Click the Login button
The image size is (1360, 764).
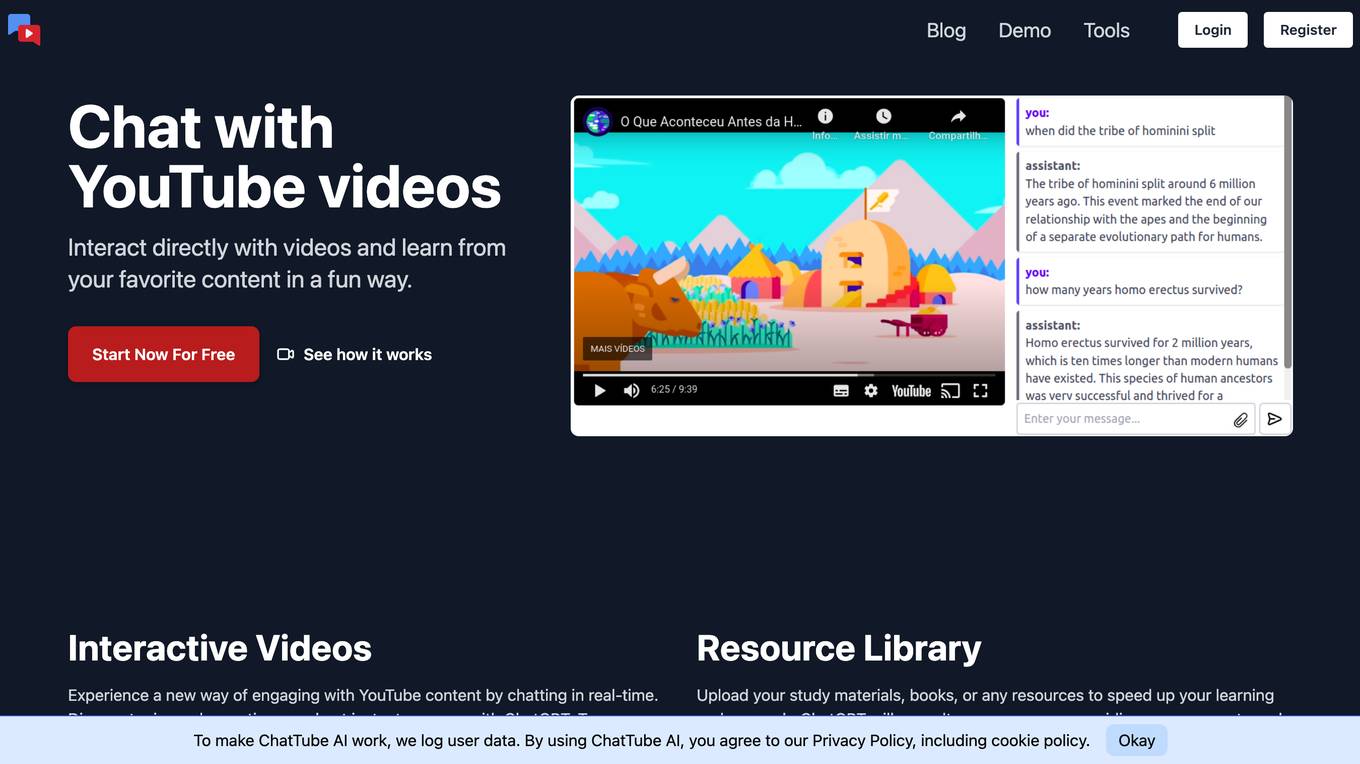(1212, 30)
